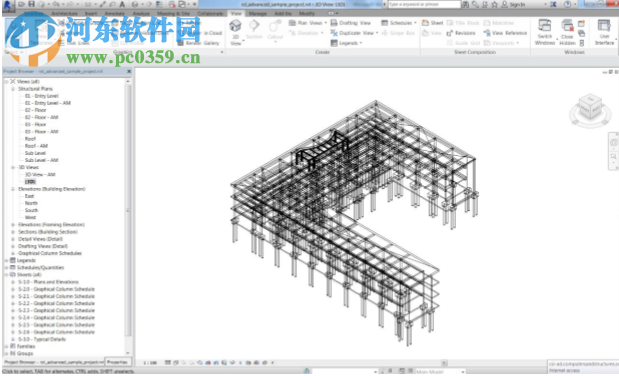Click the Switch Windows icon
619x376 pixels.
coord(545,26)
